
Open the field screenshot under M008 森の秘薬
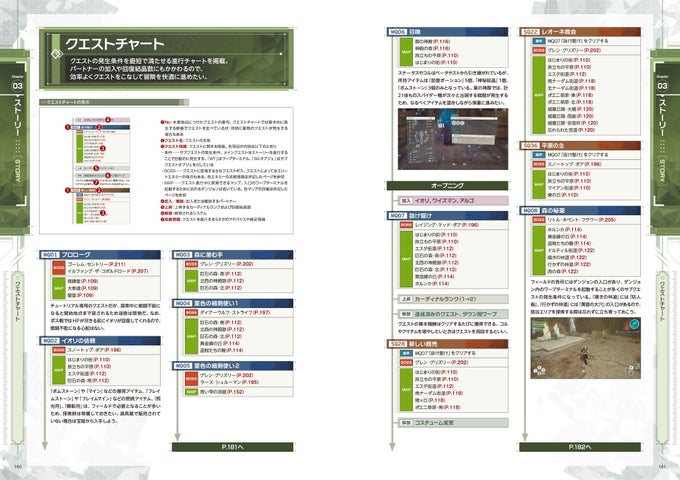pyautogui.click(x=585, y=348)
